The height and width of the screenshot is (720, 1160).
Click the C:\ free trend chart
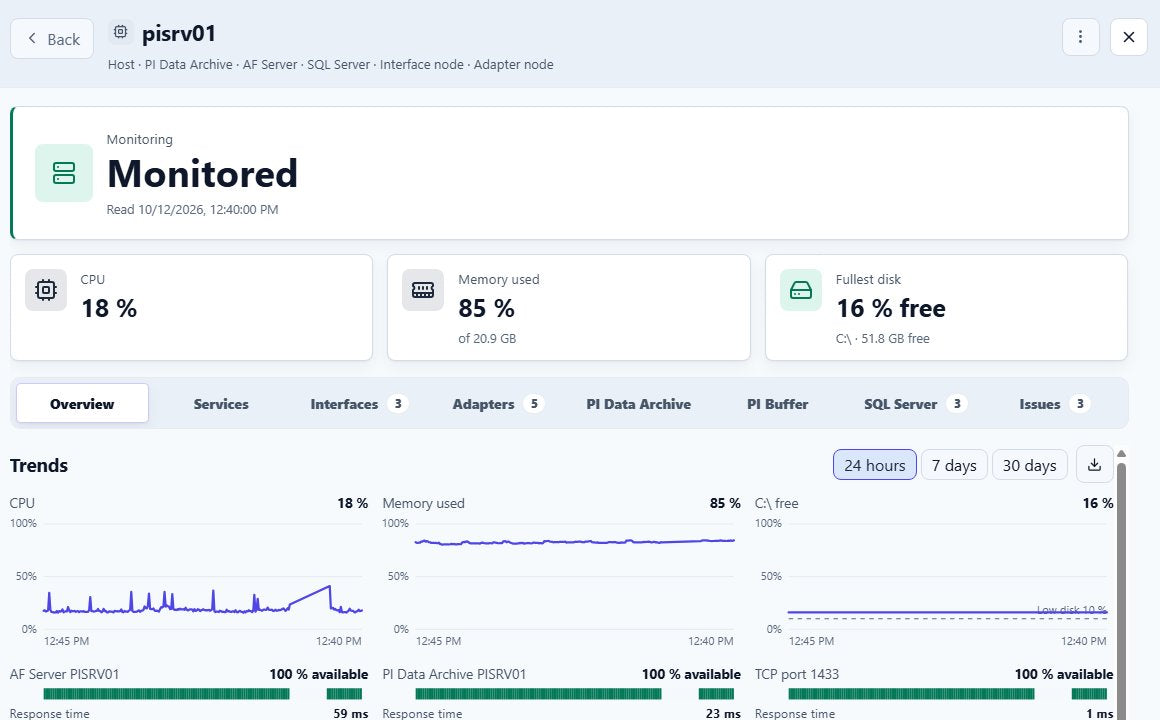point(948,577)
